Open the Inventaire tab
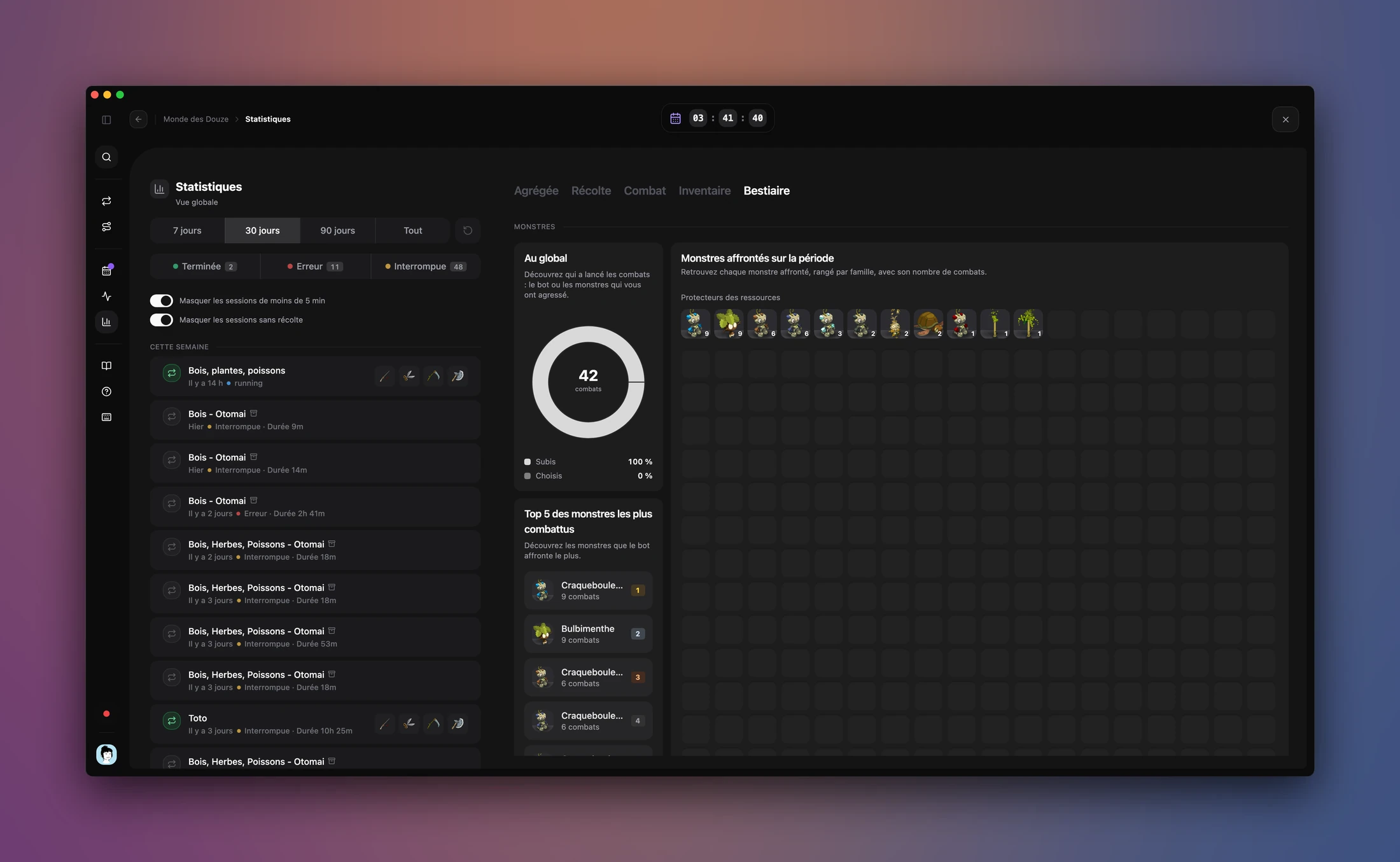The image size is (1400, 862). click(x=704, y=191)
